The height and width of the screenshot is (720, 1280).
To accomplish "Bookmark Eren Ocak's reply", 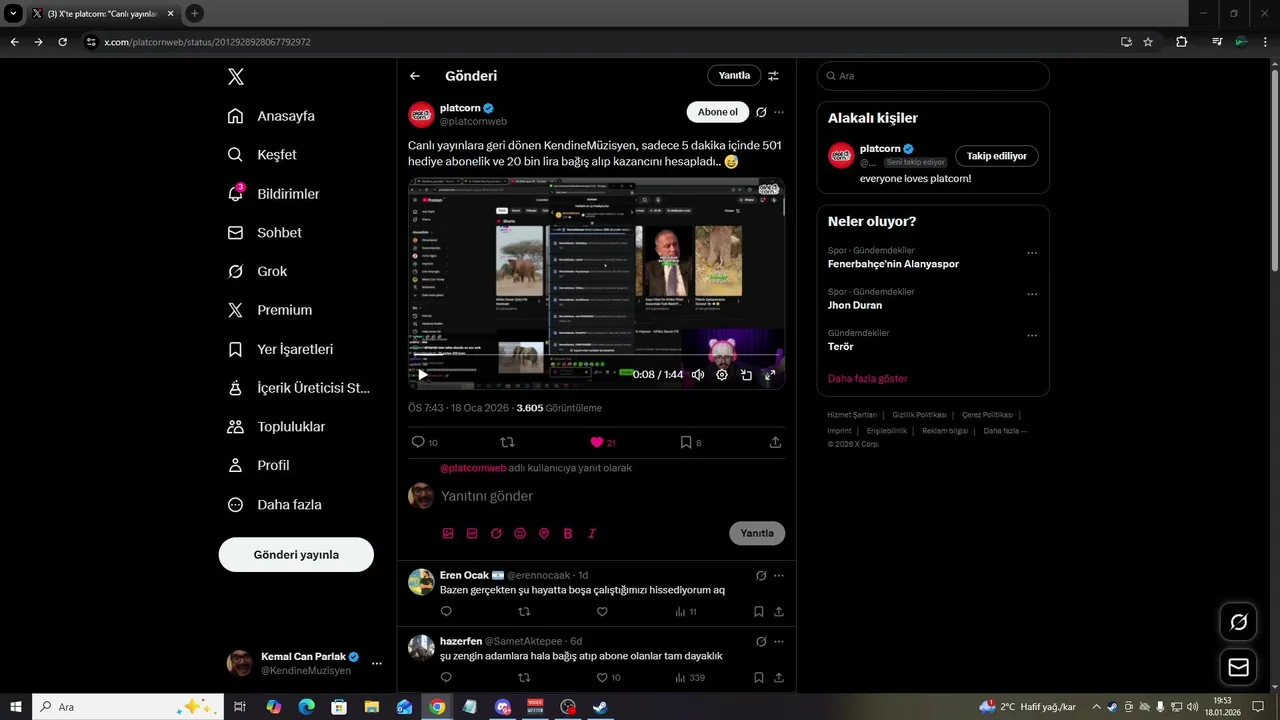I will coord(759,612).
